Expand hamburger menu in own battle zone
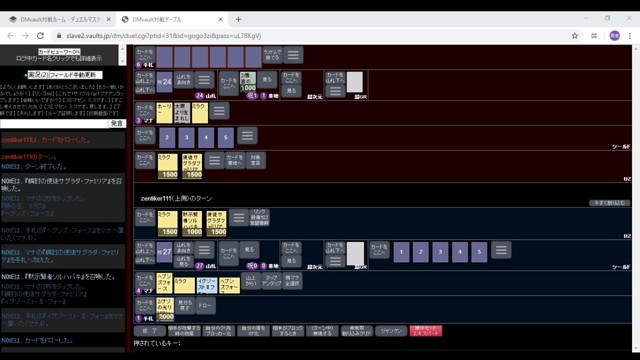Screen dimensions: 640x360 (239, 218)
